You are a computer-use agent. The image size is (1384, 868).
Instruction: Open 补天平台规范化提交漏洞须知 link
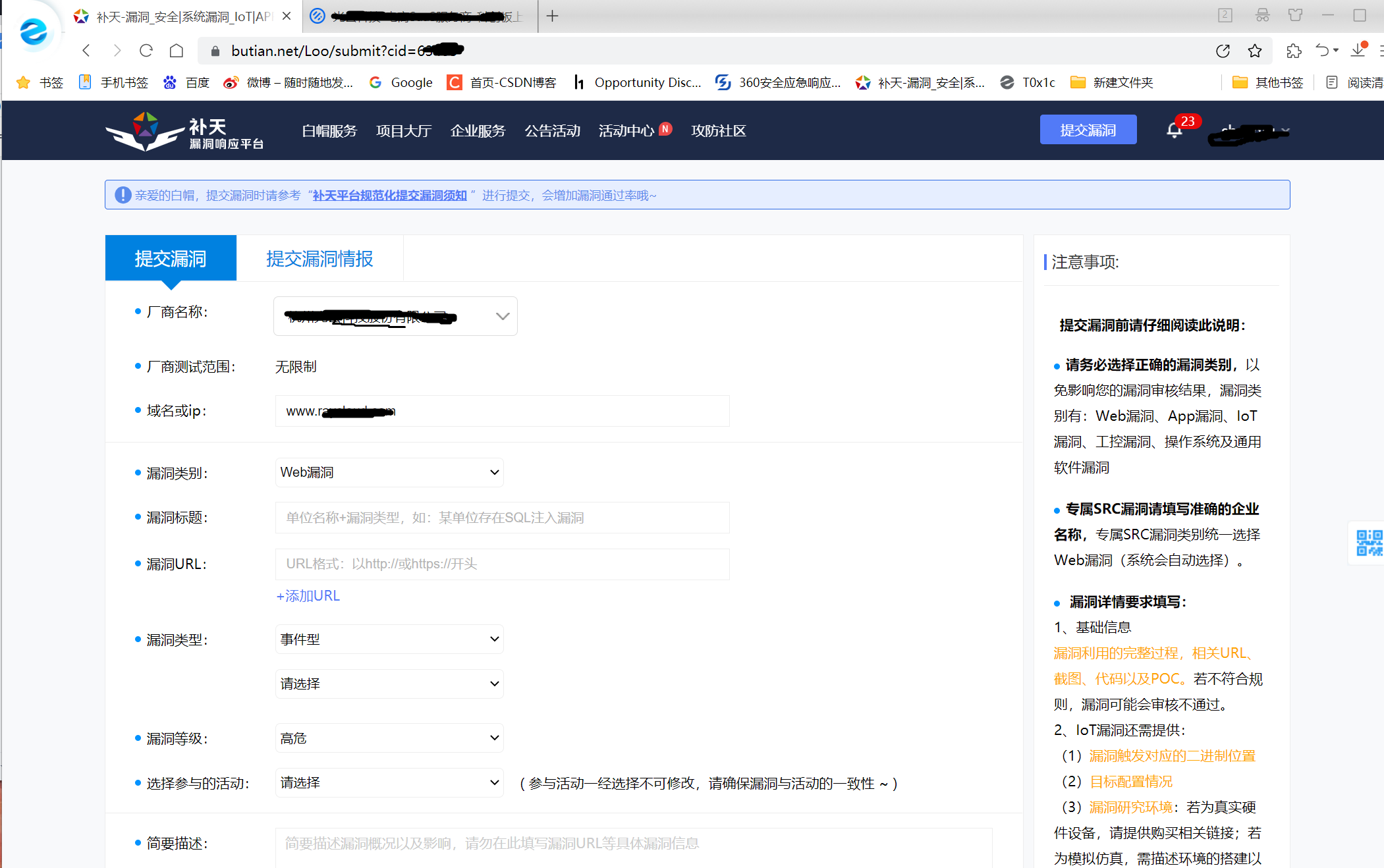pyautogui.click(x=389, y=196)
